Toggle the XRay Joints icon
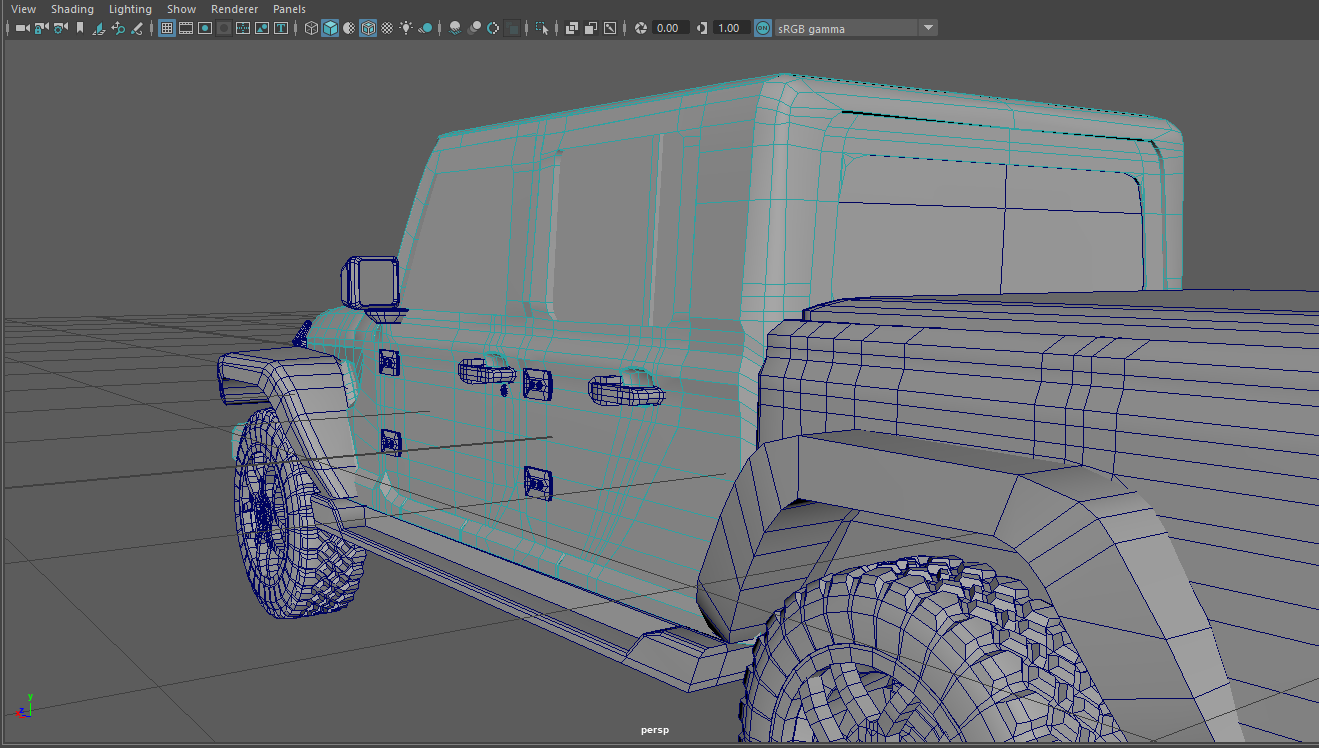Image resolution: width=1319 pixels, height=748 pixels. click(610, 28)
